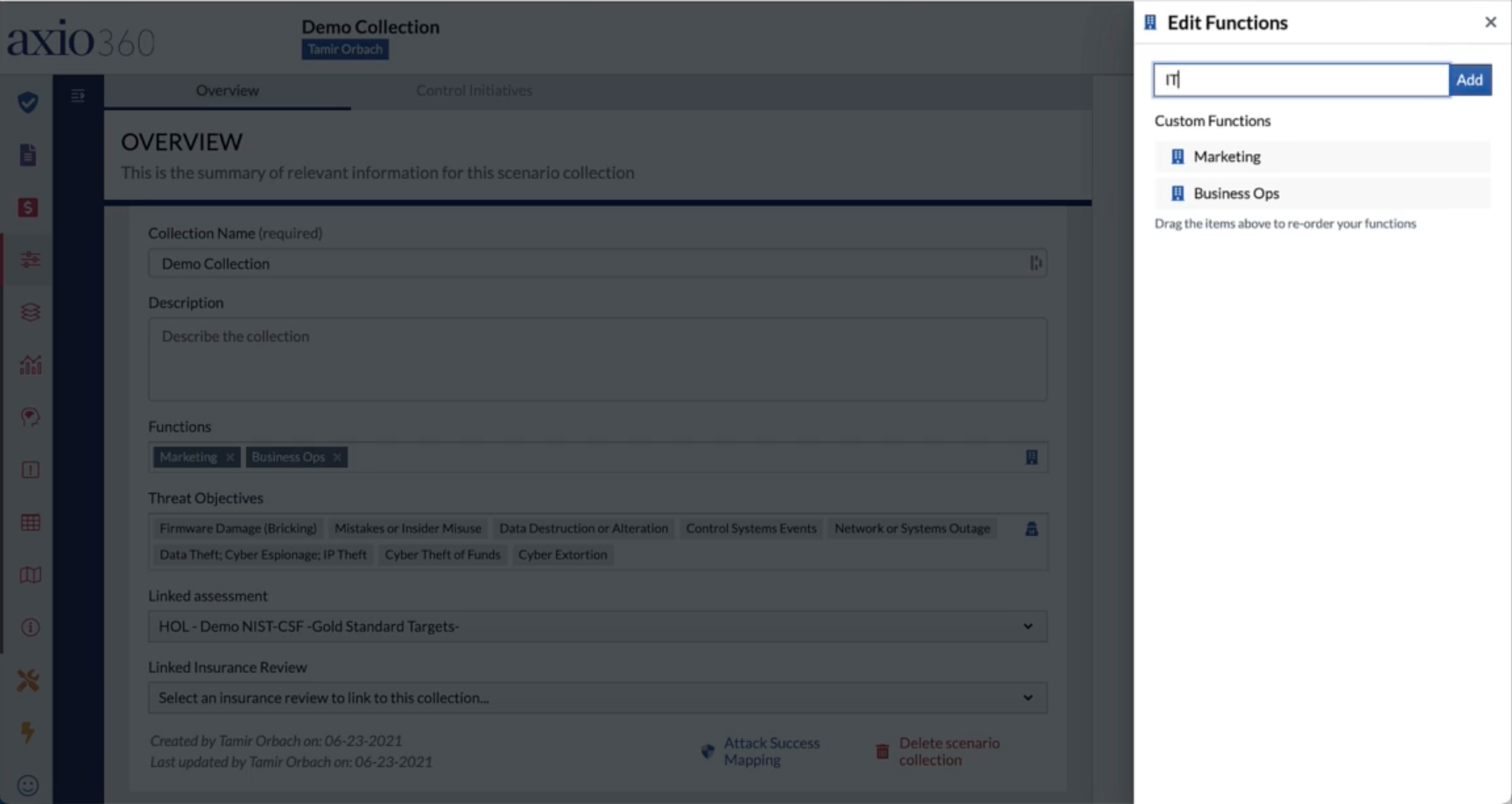The height and width of the screenshot is (804, 1512).
Task: Click Delete scenario collection link
Action: (x=938, y=751)
